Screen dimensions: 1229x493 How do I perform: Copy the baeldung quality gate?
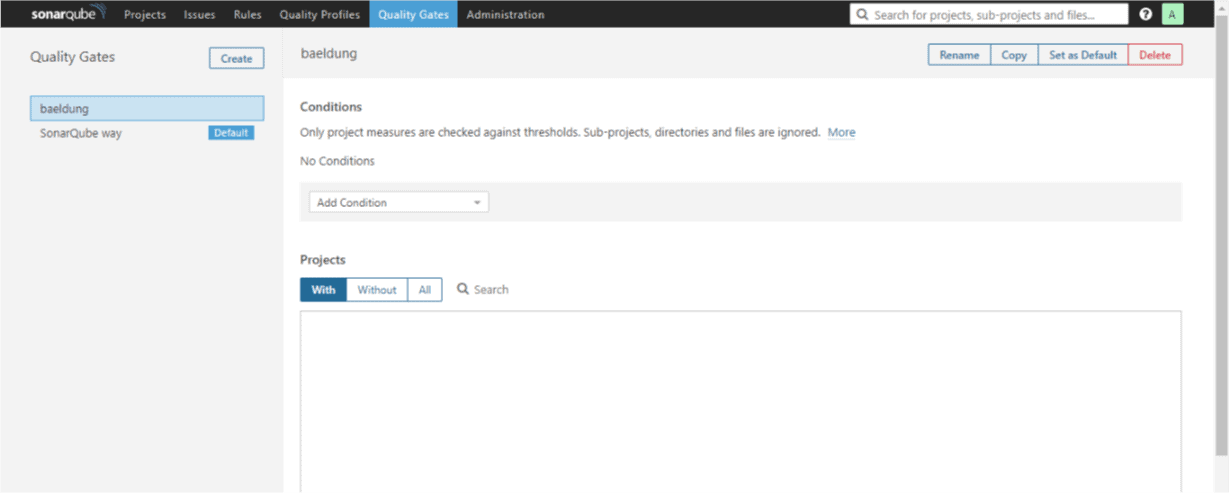pyautogui.click(x=1014, y=55)
